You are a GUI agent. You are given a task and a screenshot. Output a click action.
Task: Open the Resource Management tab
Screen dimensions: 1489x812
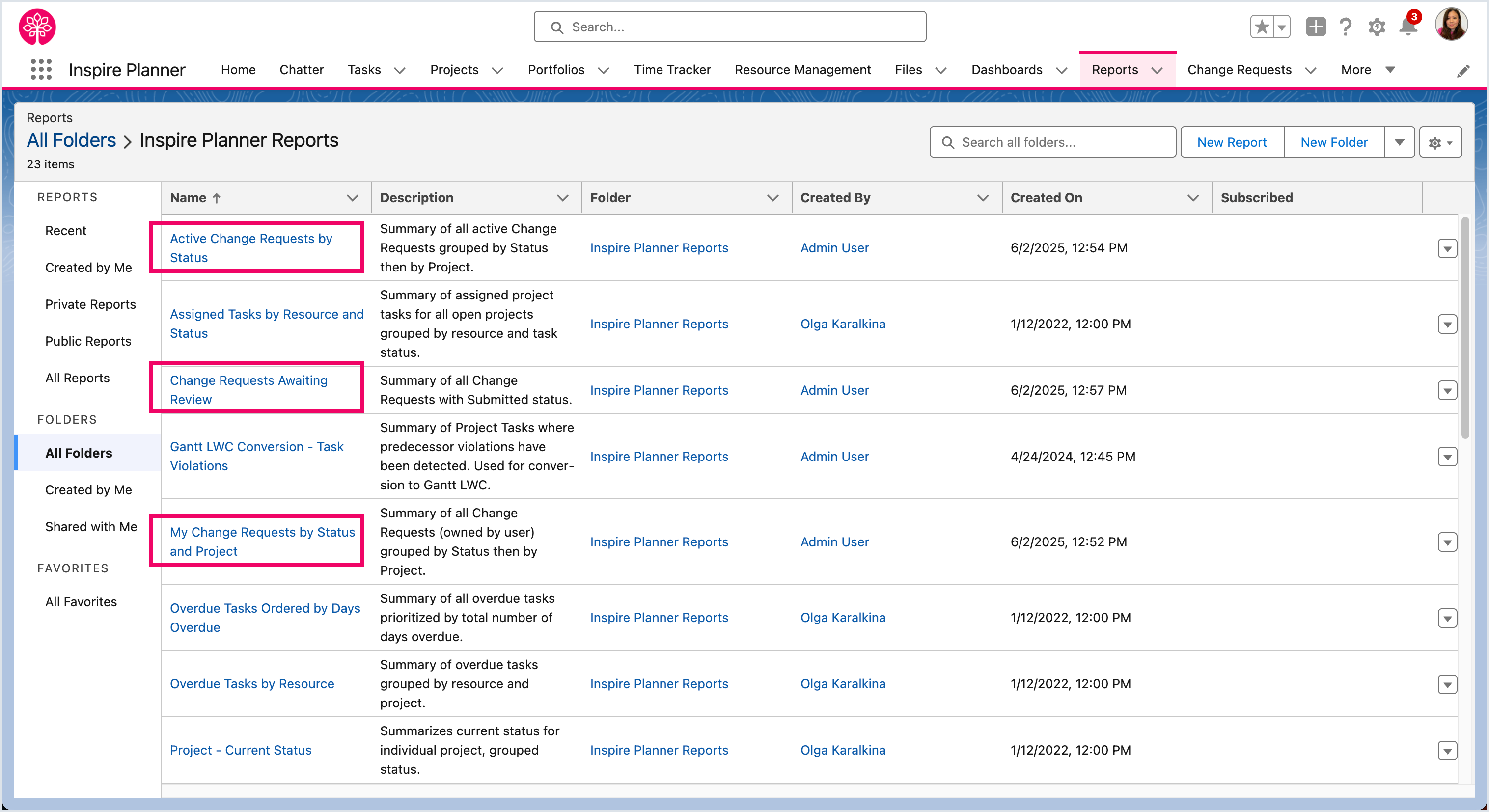point(802,69)
